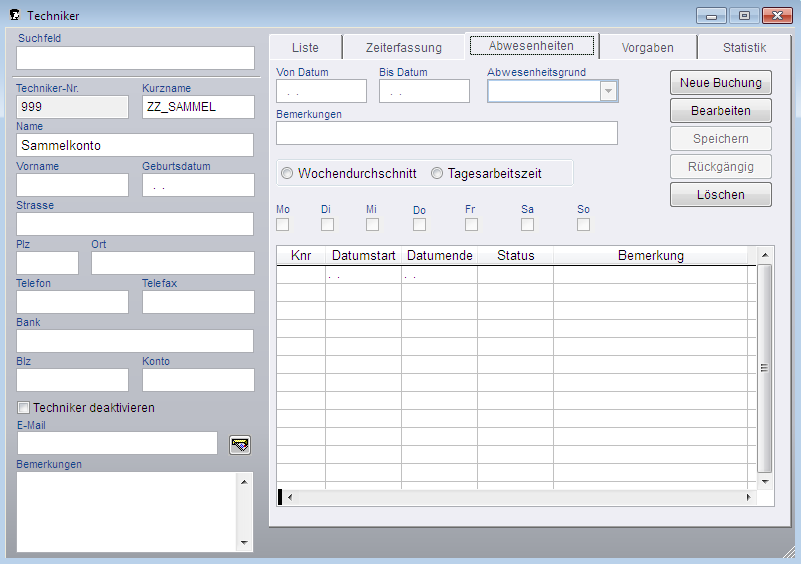The width and height of the screenshot is (801, 564).
Task: Click the Telefon input field
Action: pyautogui.click(x=72, y=302)
